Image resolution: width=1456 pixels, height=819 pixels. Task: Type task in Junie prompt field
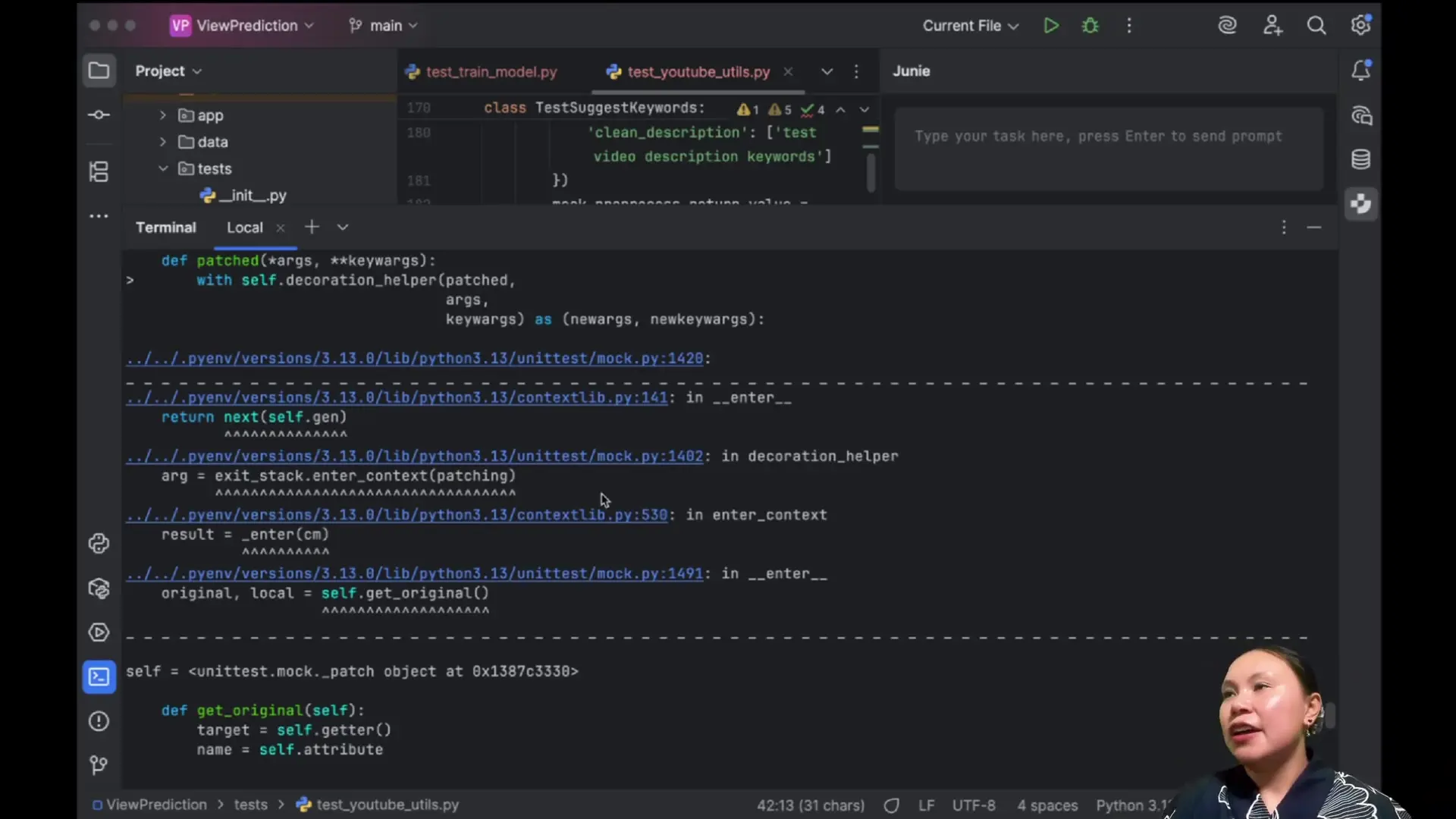click(1109, 149)
